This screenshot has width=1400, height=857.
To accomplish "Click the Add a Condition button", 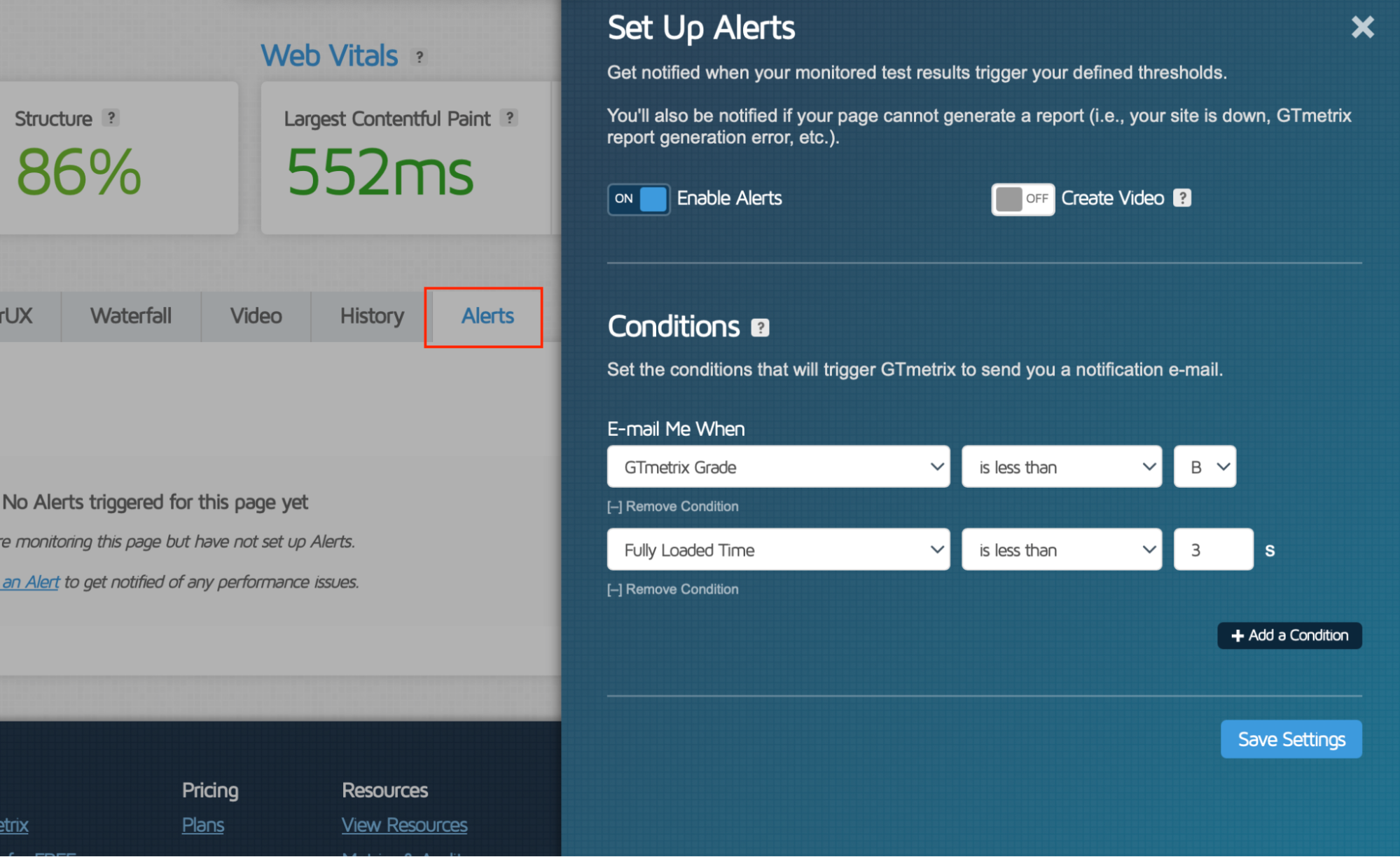I will pos(1289,636).
